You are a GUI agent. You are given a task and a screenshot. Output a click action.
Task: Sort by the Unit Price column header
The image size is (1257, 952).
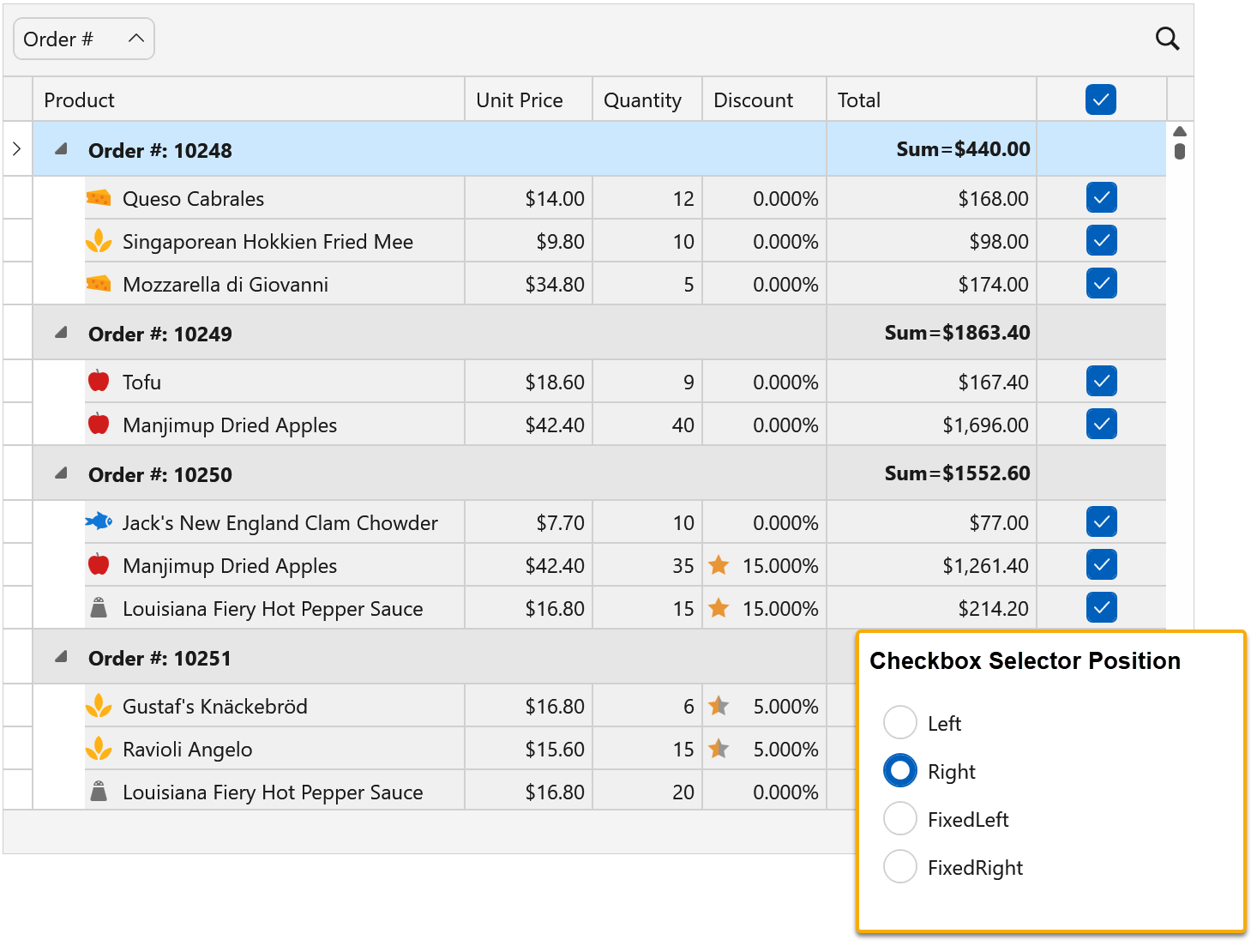point(520,100)
